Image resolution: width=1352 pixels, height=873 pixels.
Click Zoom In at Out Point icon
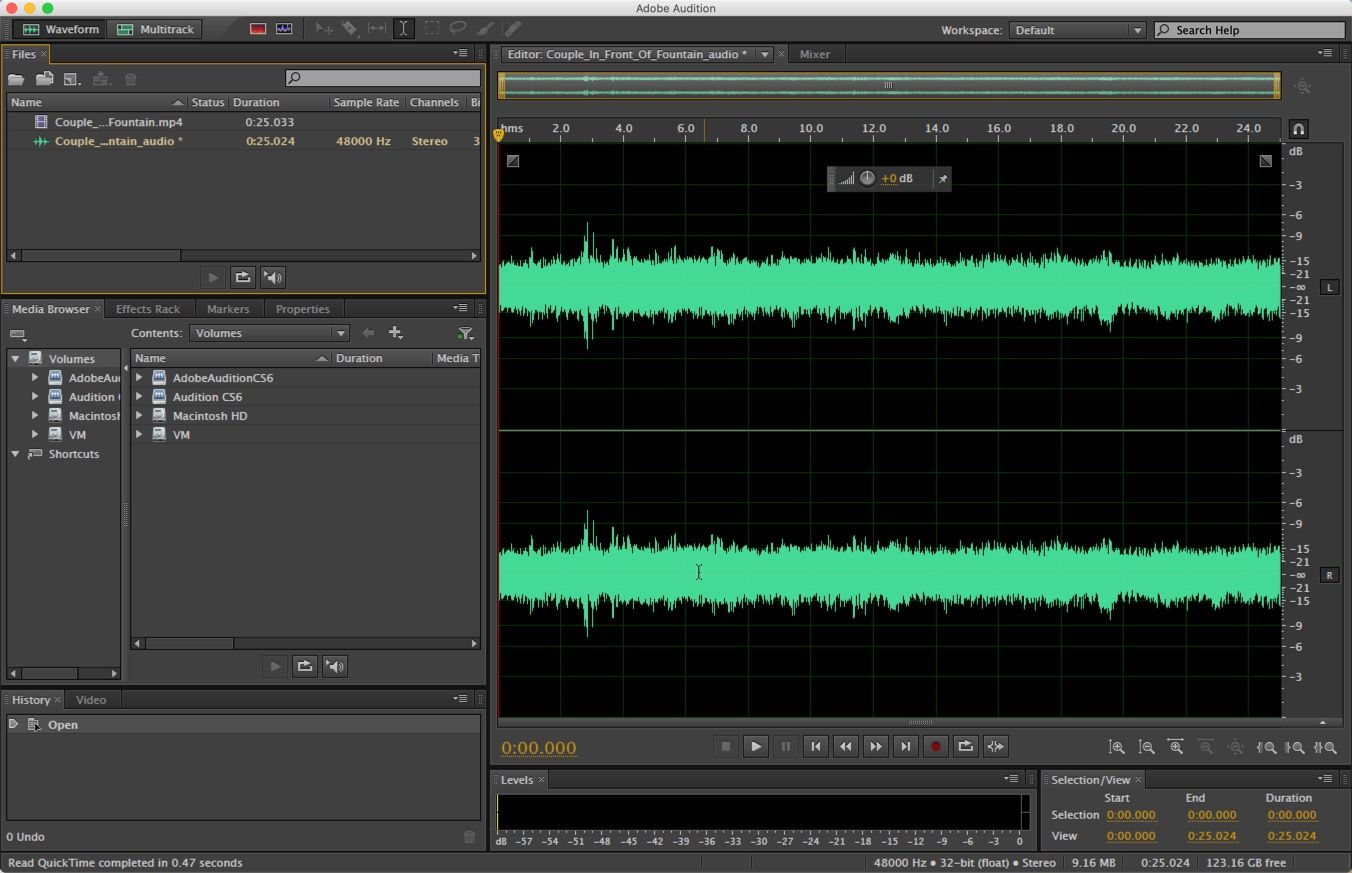[1295, 747]
